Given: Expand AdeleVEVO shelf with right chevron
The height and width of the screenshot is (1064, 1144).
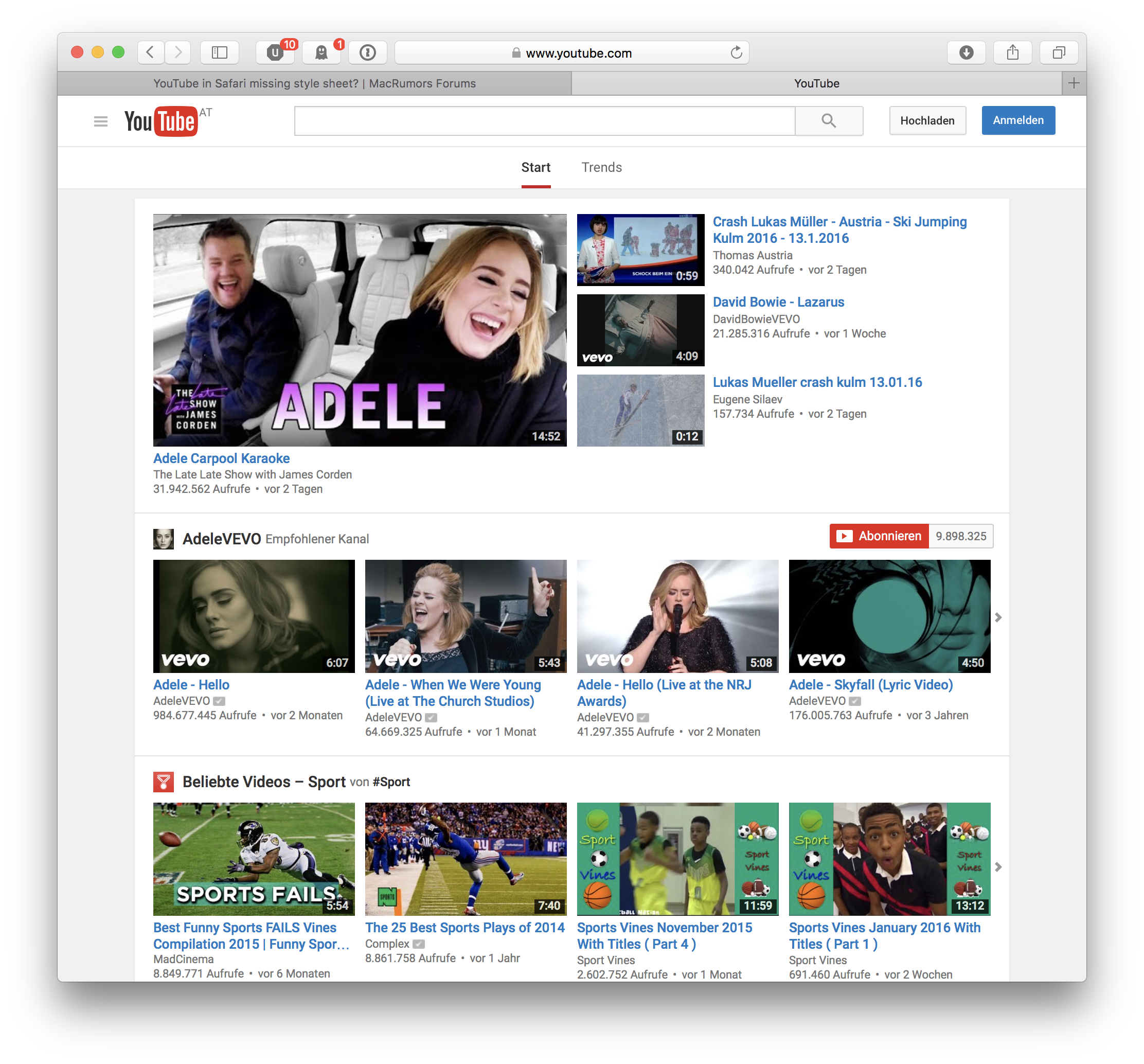Looking at the screenshot, I should click(998, 617).
